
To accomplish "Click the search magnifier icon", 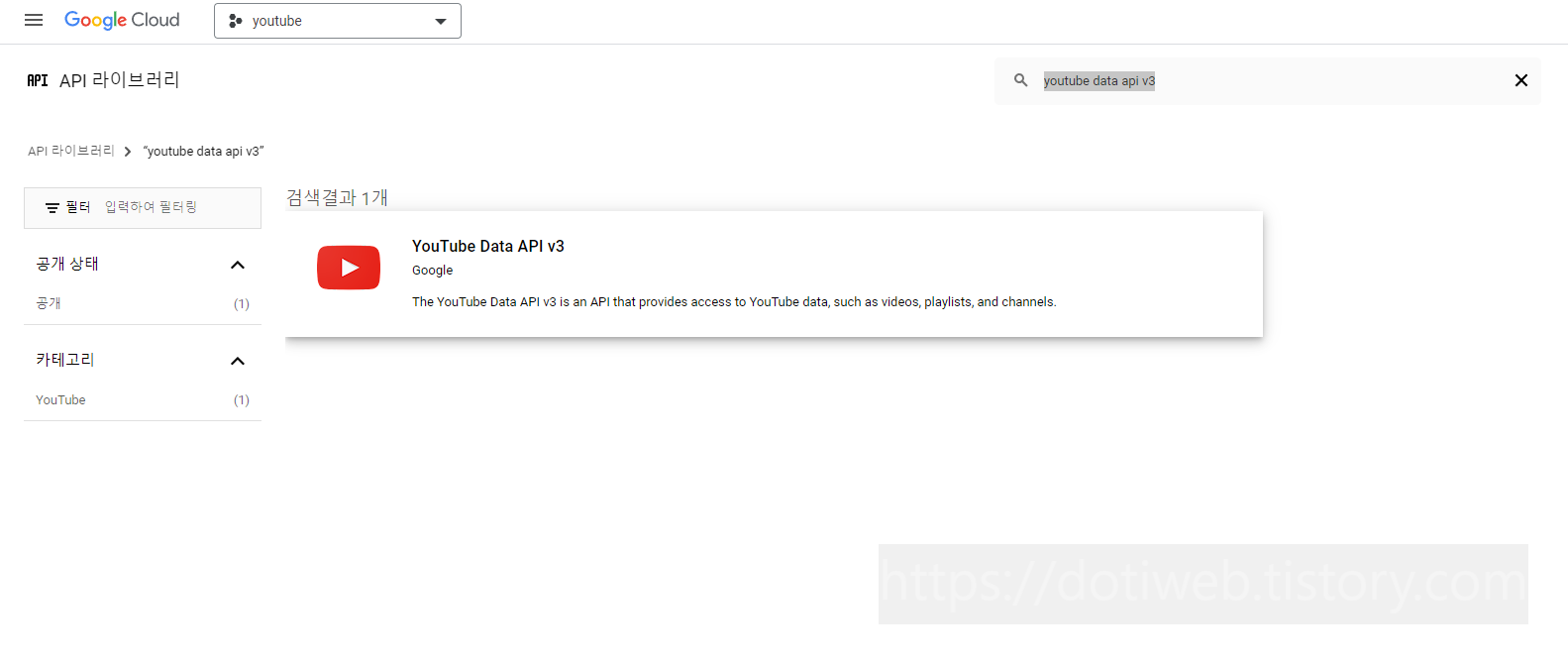I will (x=1020, y=80).
